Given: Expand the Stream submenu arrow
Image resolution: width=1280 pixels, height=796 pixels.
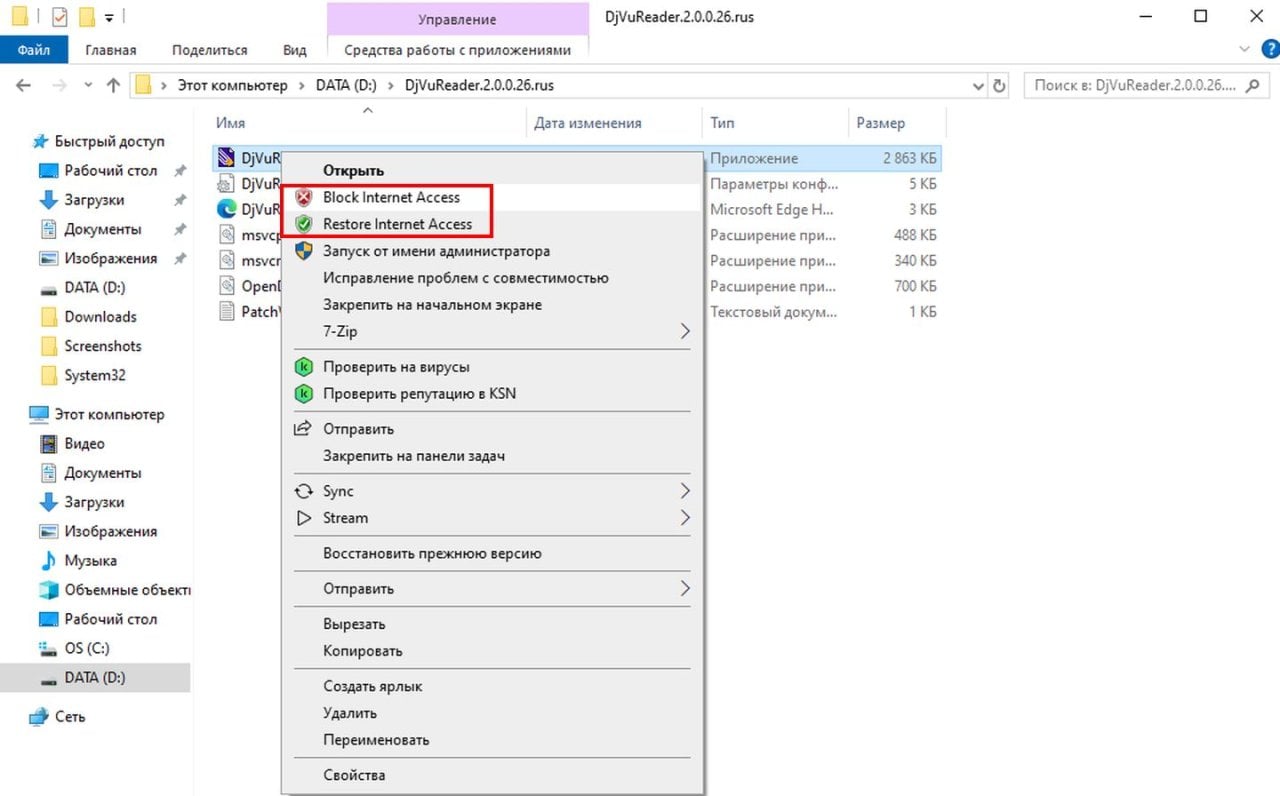Looking at the screenshot, I should click(x=685, y=518).
